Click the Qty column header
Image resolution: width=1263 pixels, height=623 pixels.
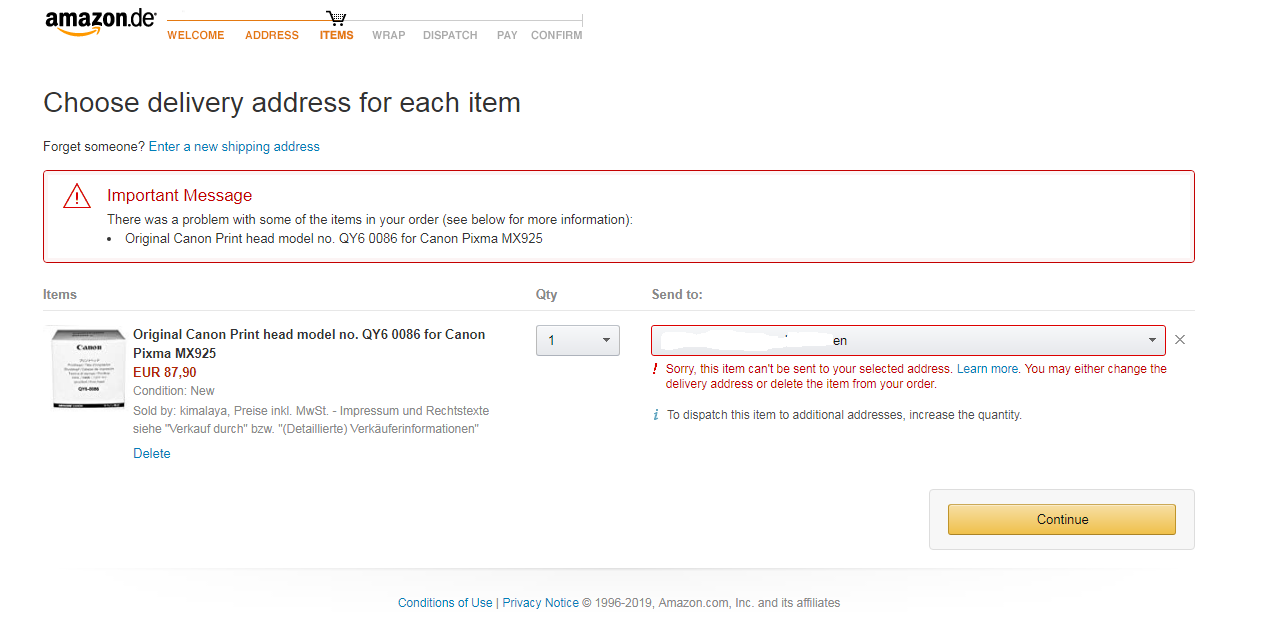[x=547, y=295]
